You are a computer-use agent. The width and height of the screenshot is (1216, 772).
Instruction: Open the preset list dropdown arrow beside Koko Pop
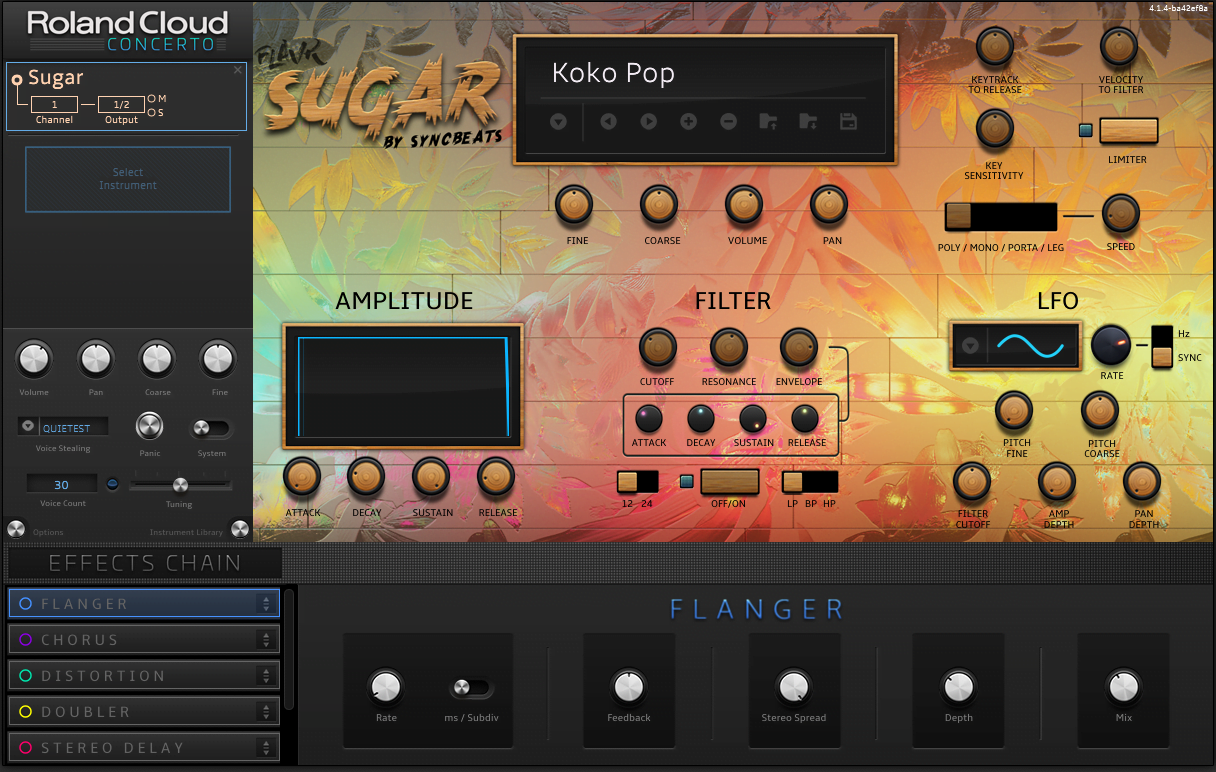coord(558,122)
